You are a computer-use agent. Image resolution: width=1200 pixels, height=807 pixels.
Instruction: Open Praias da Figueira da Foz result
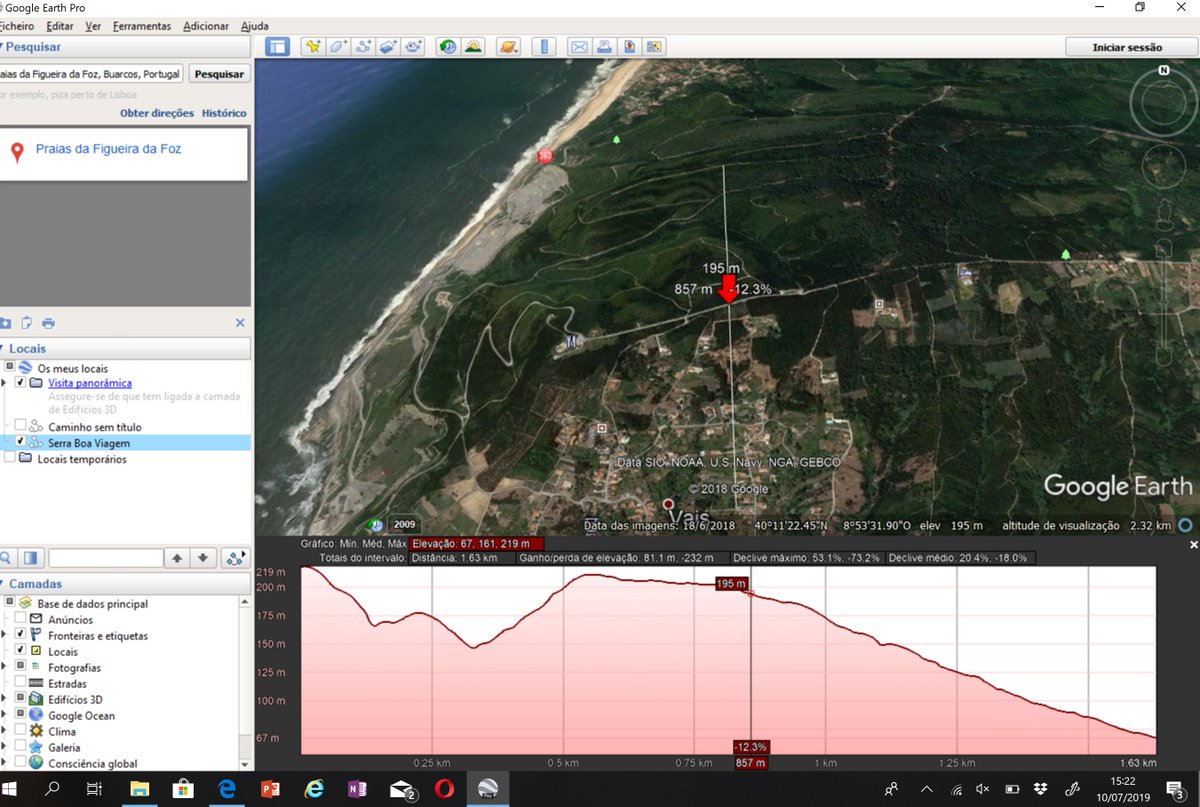(x=108, y=148)
